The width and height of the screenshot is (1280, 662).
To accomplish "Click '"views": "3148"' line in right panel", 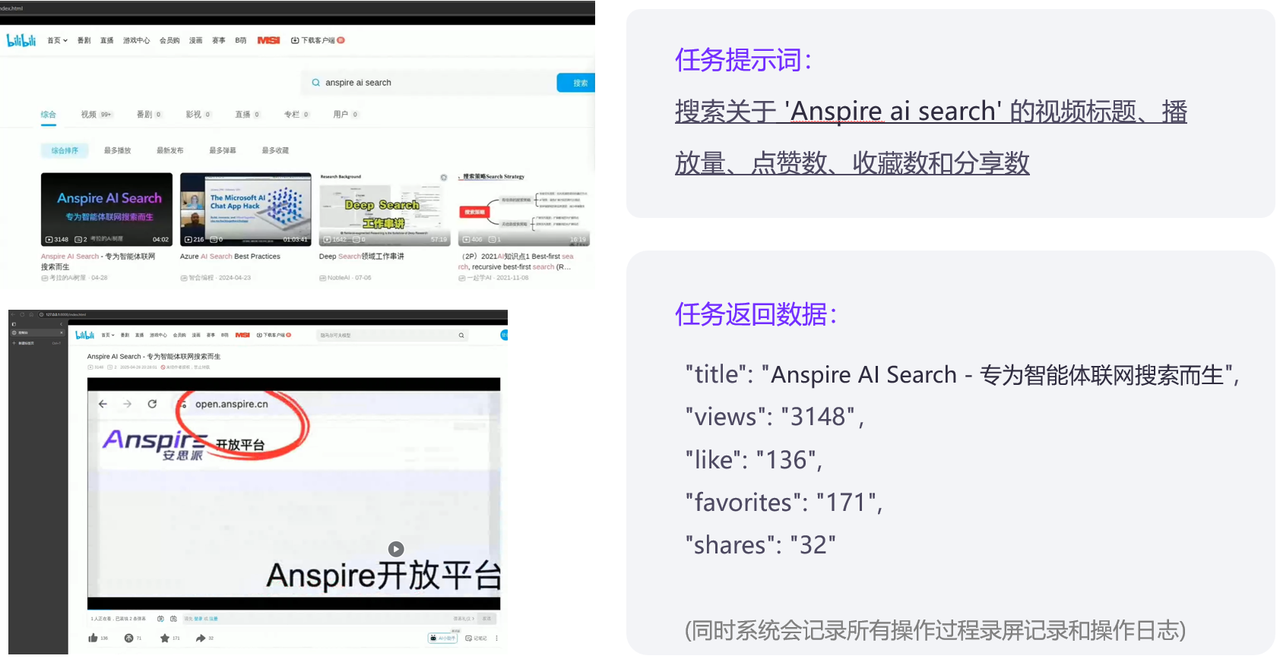I will coord(775,417).
